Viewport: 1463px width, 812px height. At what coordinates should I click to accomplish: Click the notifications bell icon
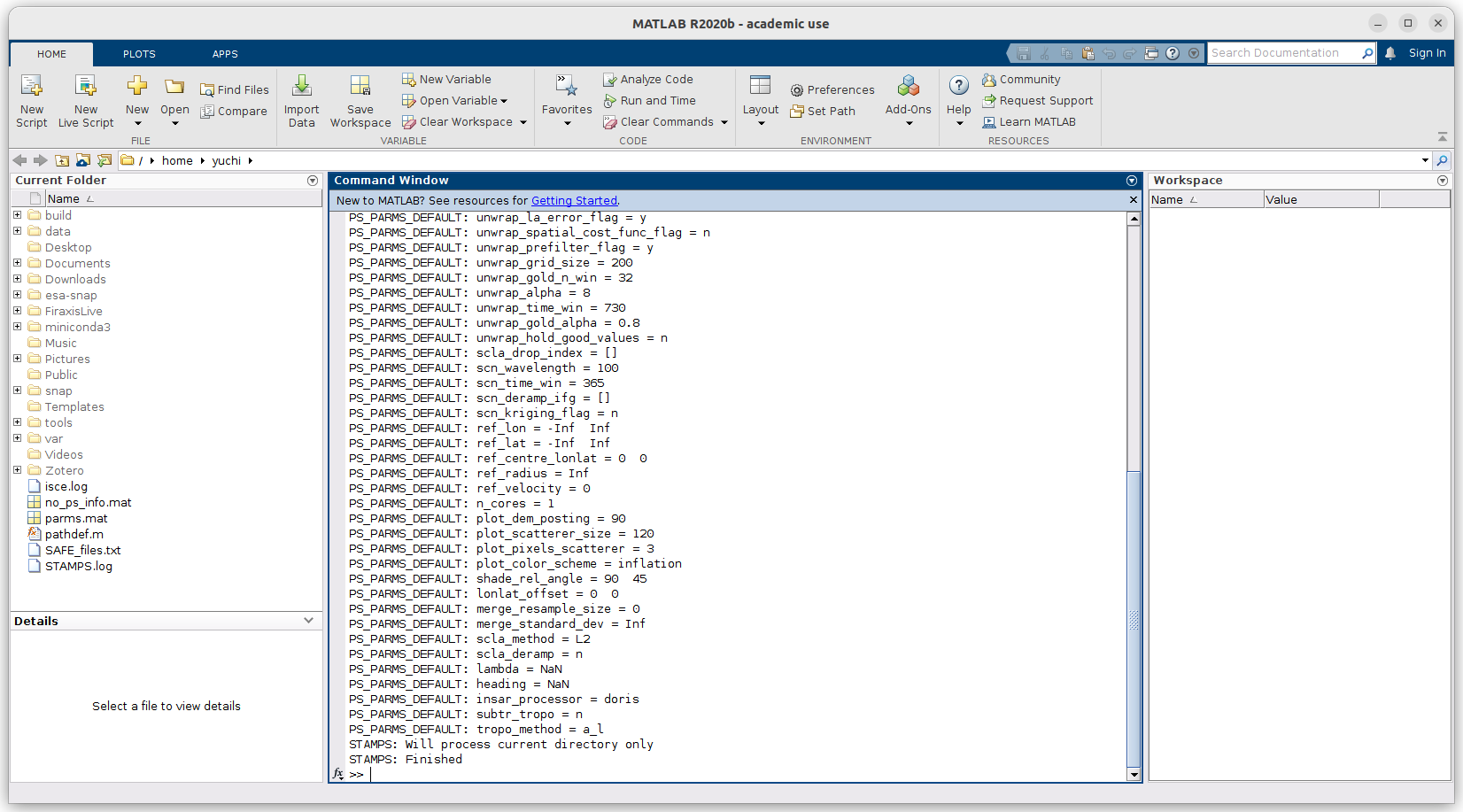tap(1390, 53)
